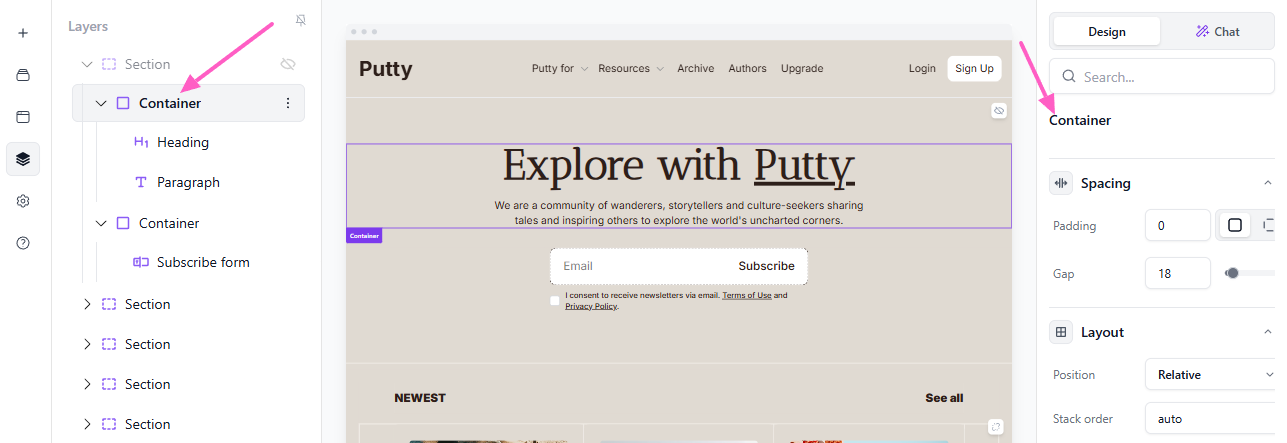This screenshot has height=443, width=1287.
Task: Adjust the Gap slider handle
Action: pos(1232,273)
